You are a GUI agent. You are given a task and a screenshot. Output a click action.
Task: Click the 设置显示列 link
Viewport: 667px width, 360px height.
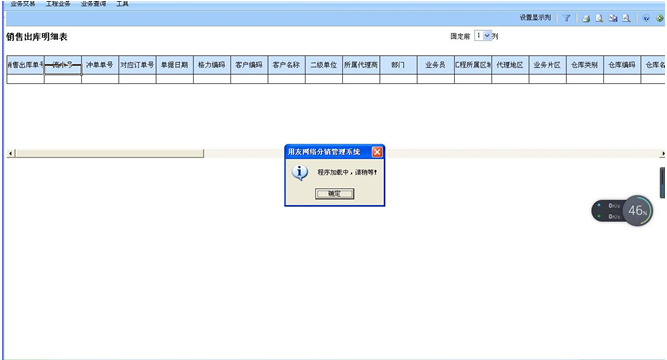click(x=535, y=17)
